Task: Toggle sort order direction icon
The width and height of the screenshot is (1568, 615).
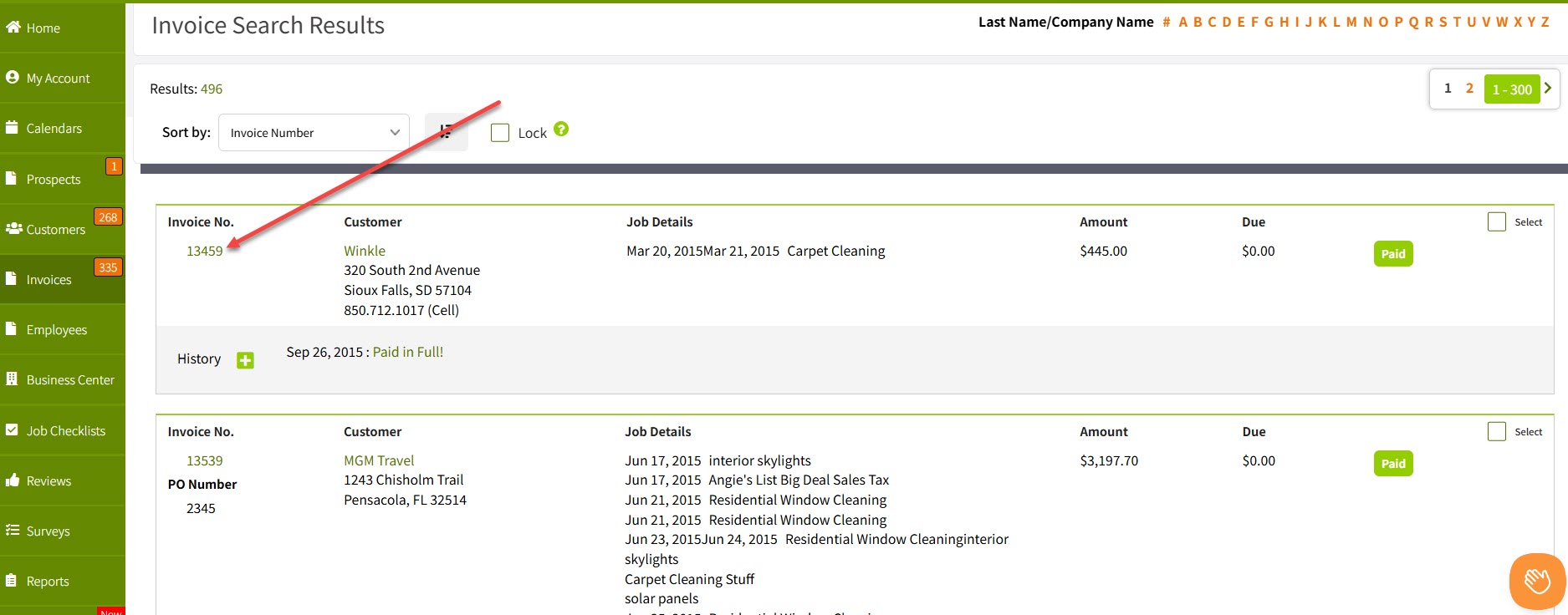Action: (x=446, y=132)
